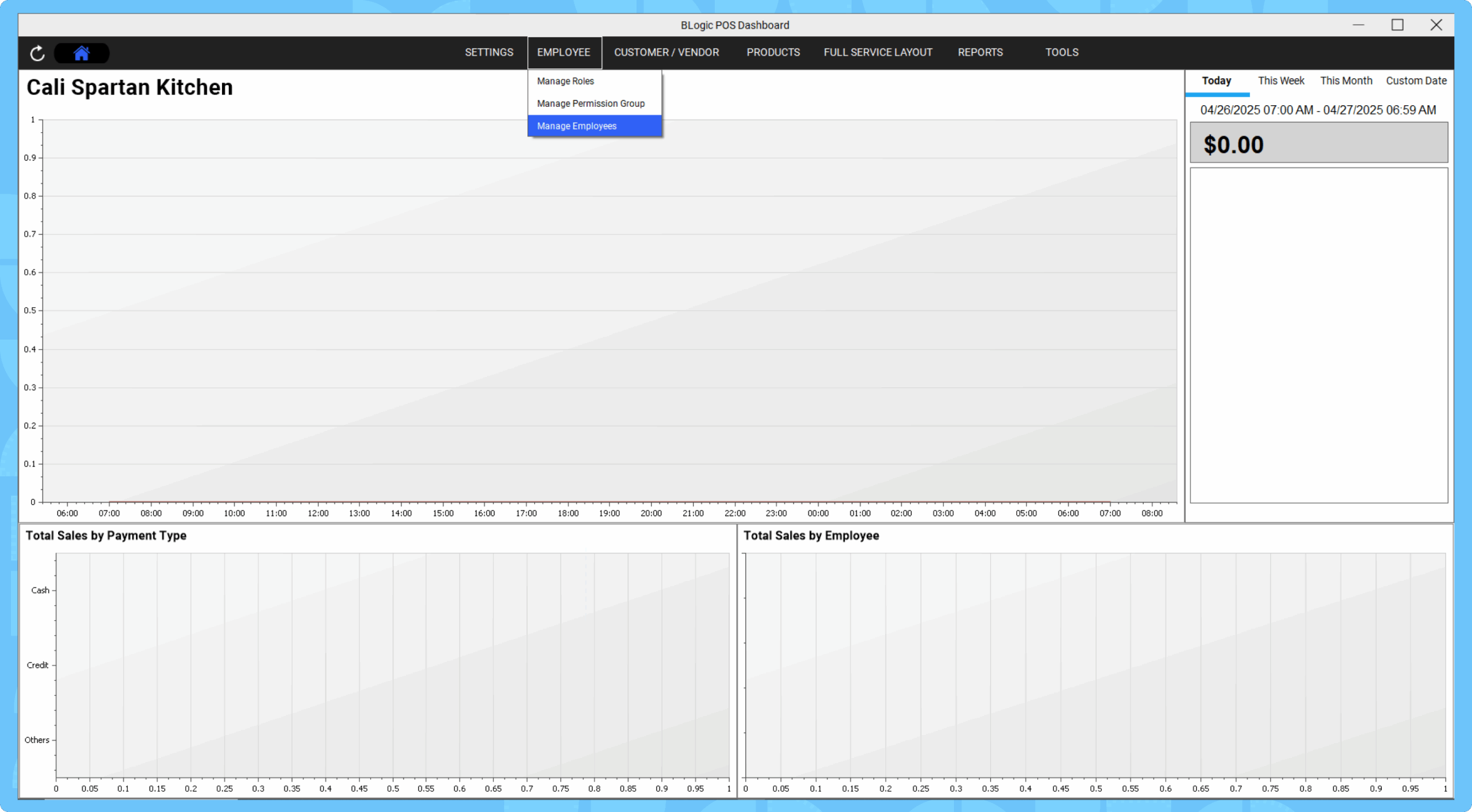Click the Others axis label
The height and width of the screenshot is (812, 1472).
(37, 740)
